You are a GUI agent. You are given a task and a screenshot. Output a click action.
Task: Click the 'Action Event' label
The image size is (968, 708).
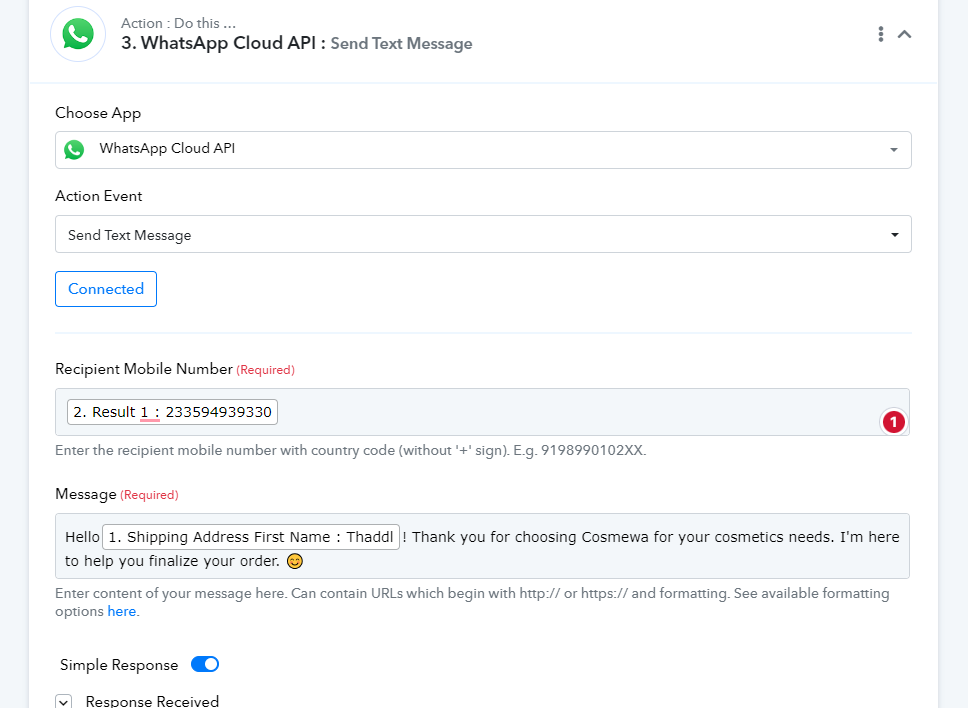(x=99, y=196)
